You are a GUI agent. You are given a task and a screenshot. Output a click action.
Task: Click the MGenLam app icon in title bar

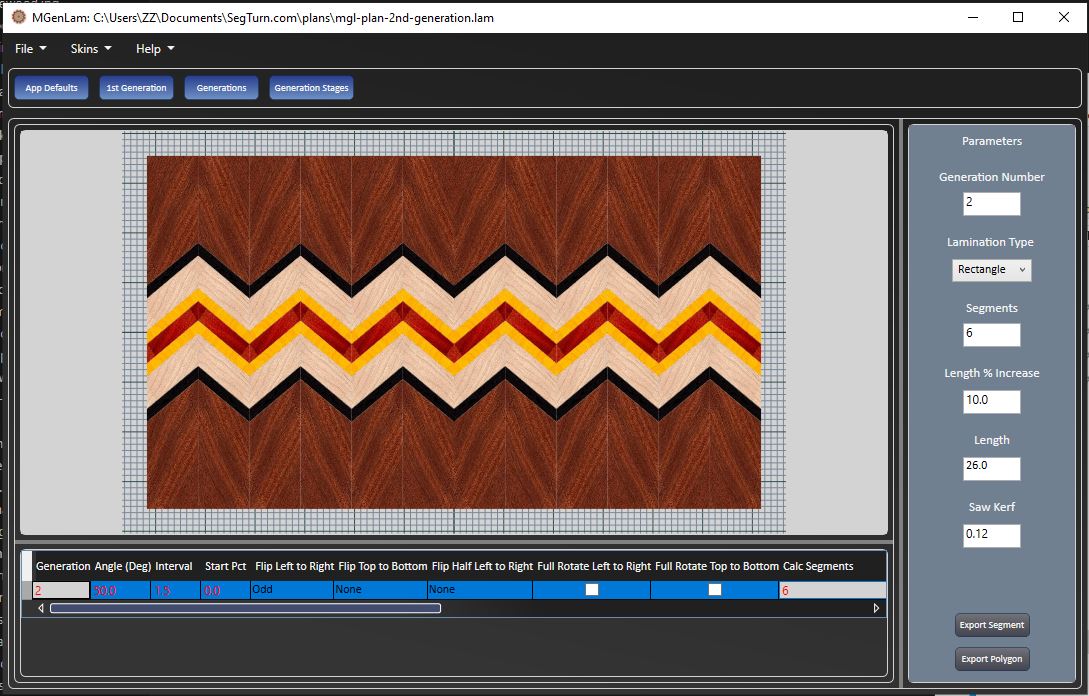pyautogui.click(x=18, y=17)
